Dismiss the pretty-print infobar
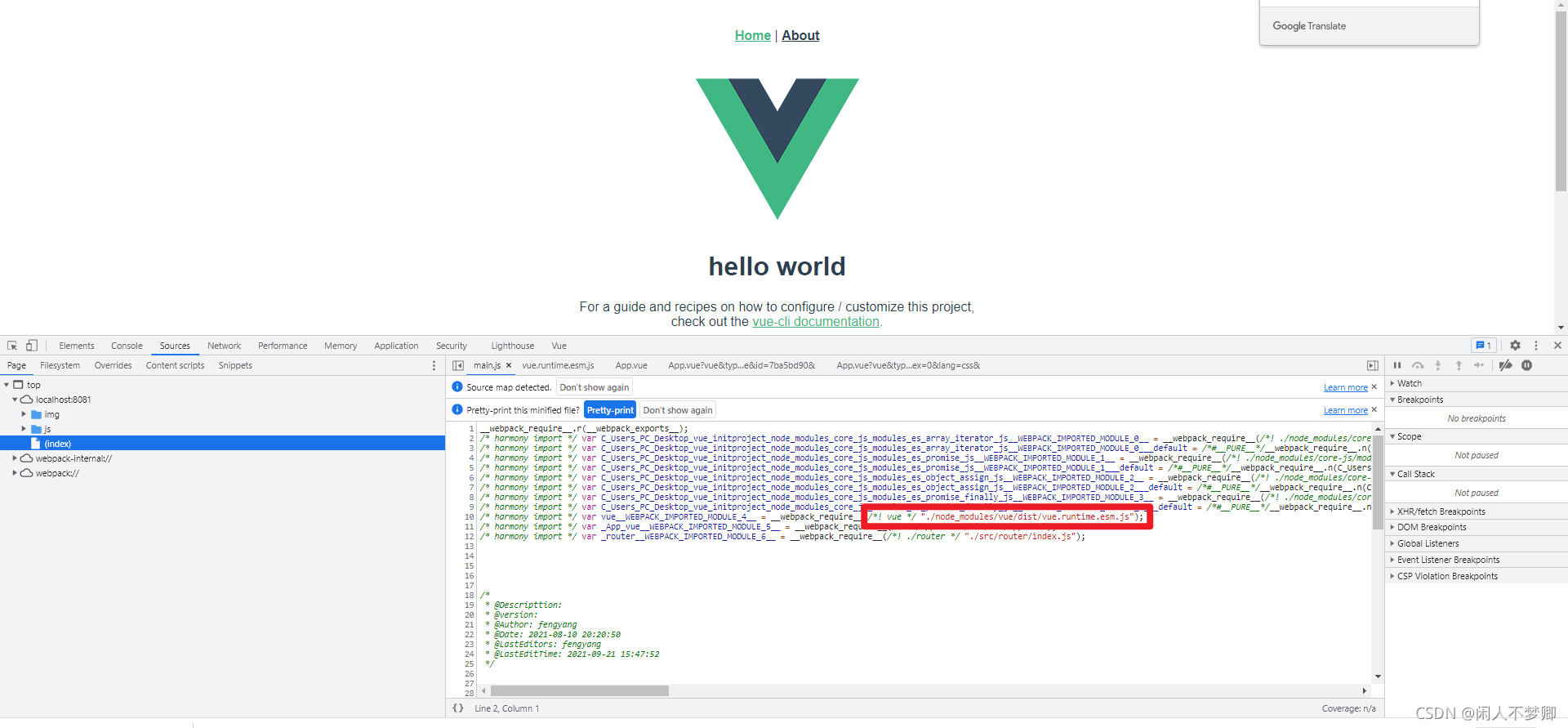The width and height of the screenshot is (1568, 728). click(1374, 409)
